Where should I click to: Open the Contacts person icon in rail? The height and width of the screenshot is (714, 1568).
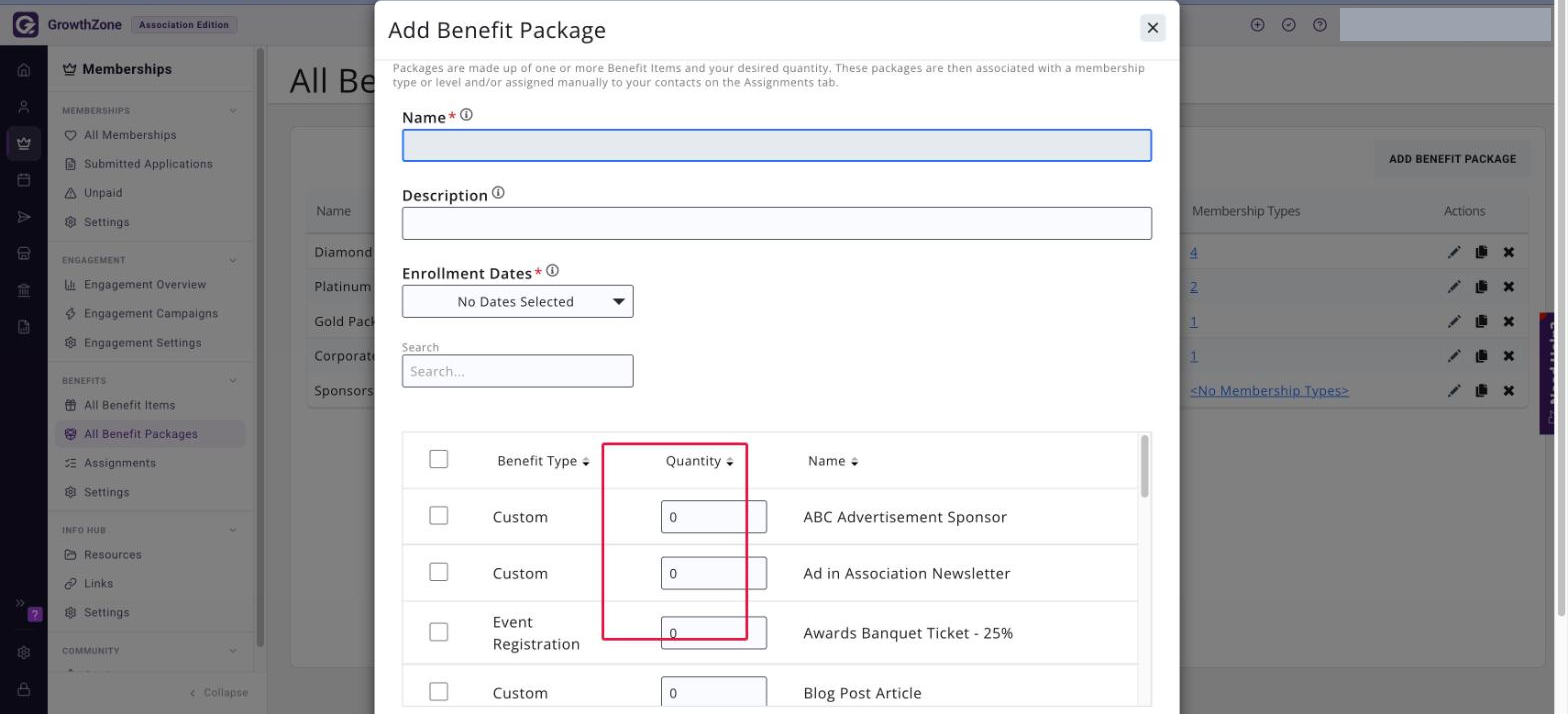point(24,107)
